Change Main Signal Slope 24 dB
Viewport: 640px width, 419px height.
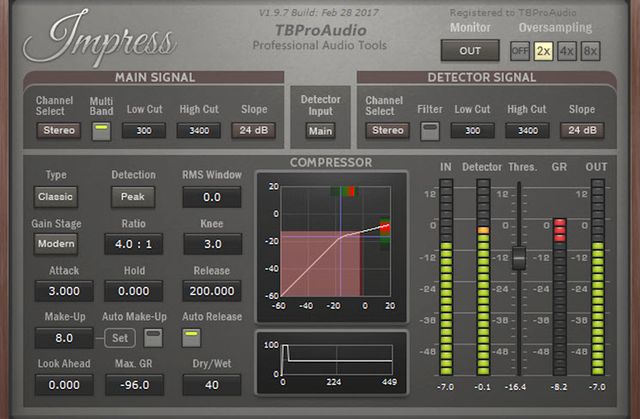[x=253, y=131]
